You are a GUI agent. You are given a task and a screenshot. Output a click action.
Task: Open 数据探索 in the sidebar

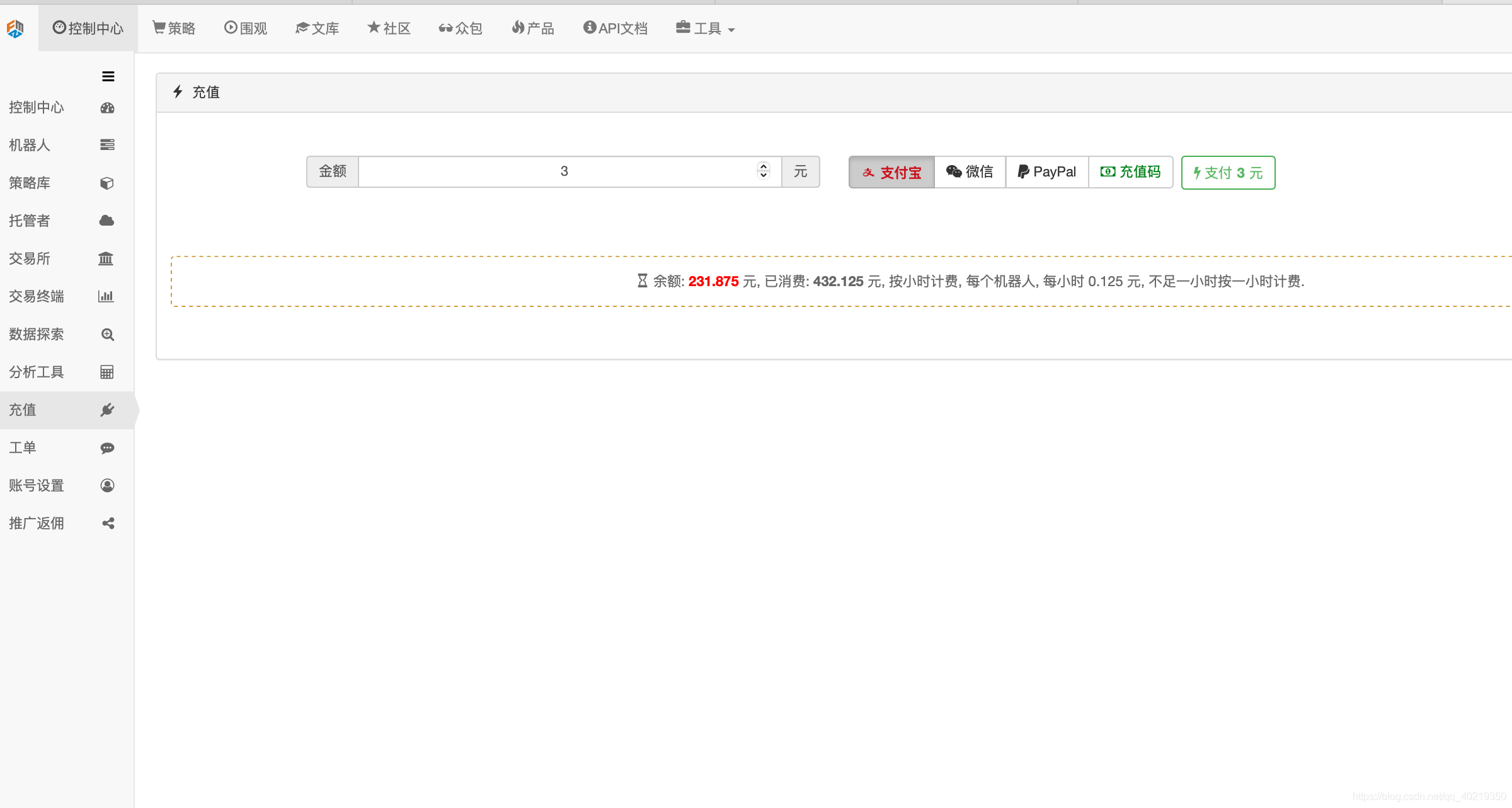[67, 334]
